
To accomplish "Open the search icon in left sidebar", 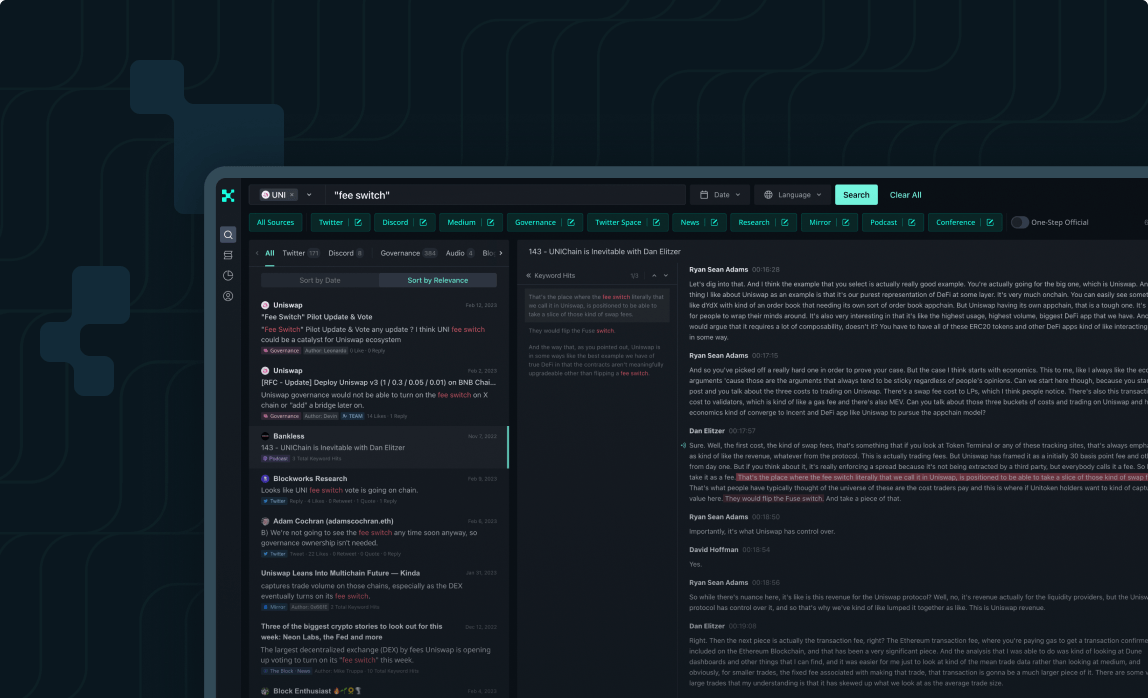I will tap(228, 235).
